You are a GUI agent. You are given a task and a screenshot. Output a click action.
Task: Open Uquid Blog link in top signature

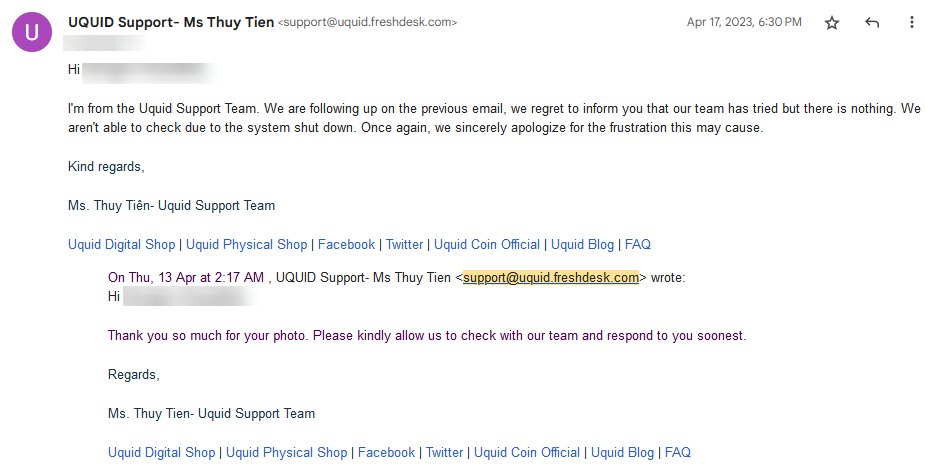click(582, 244)
